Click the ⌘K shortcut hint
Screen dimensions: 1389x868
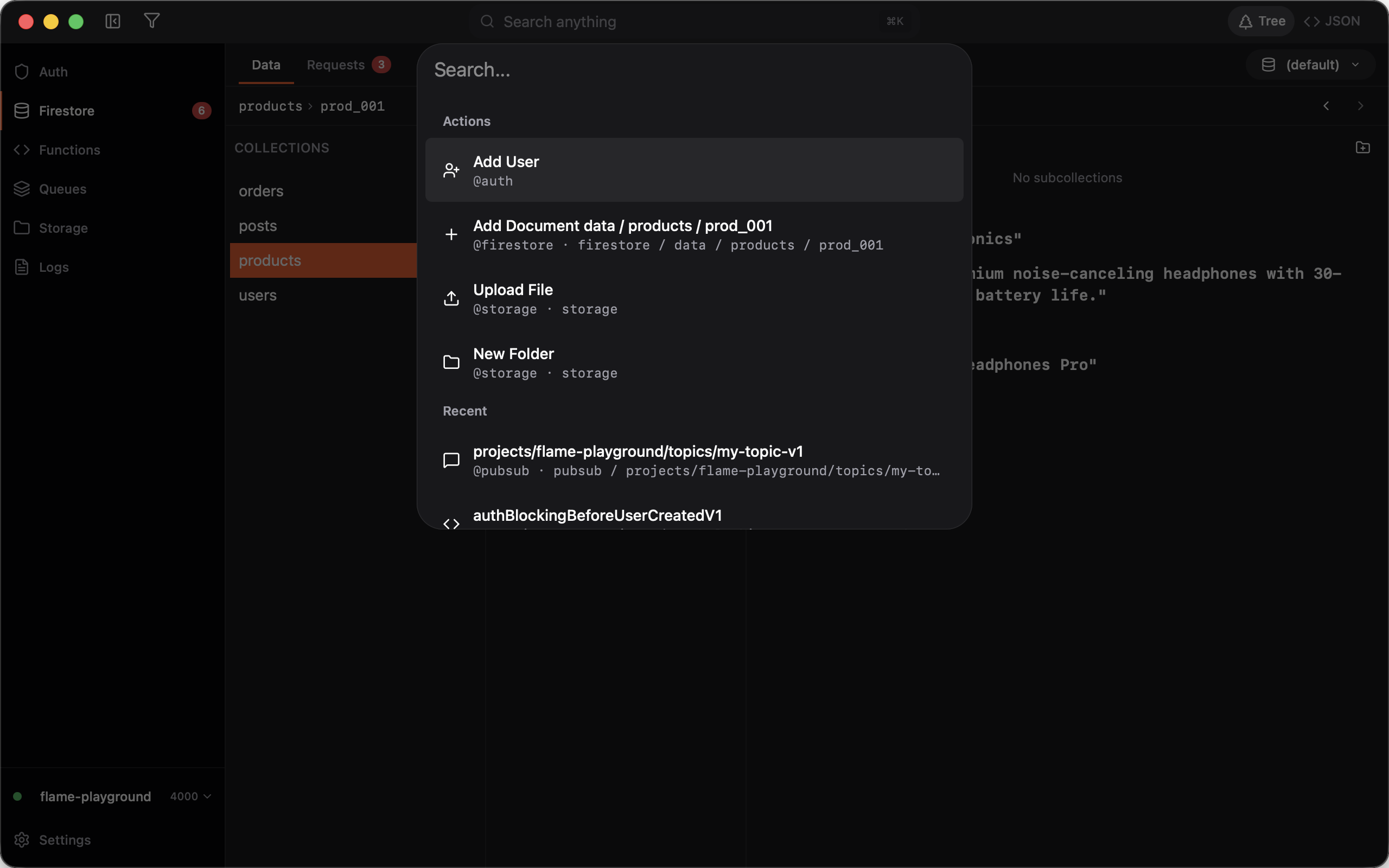[894, 21]
